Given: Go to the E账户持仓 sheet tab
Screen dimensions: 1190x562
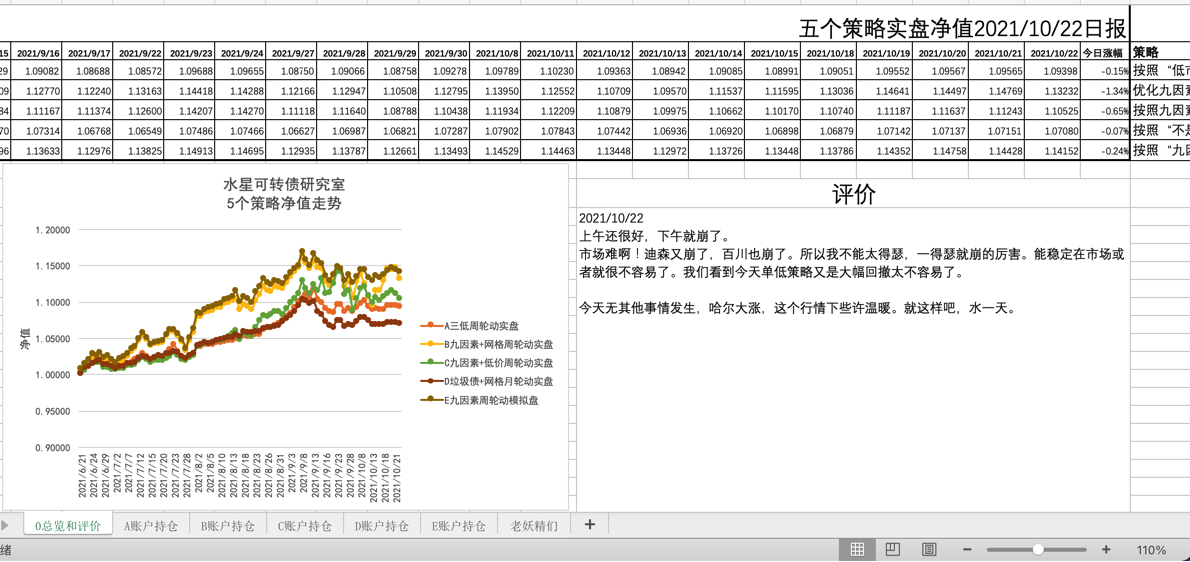Looking at the screenshot, I should pyautogui.click(x=459, y=526).
